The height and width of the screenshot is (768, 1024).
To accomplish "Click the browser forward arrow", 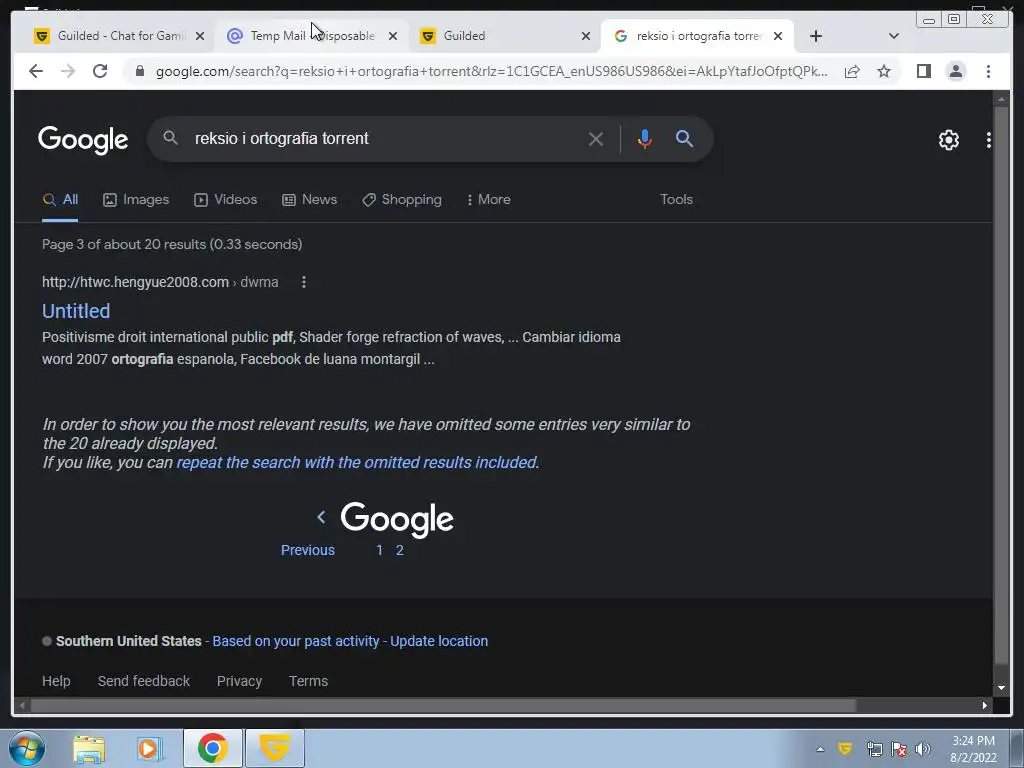I will point(68,71).
